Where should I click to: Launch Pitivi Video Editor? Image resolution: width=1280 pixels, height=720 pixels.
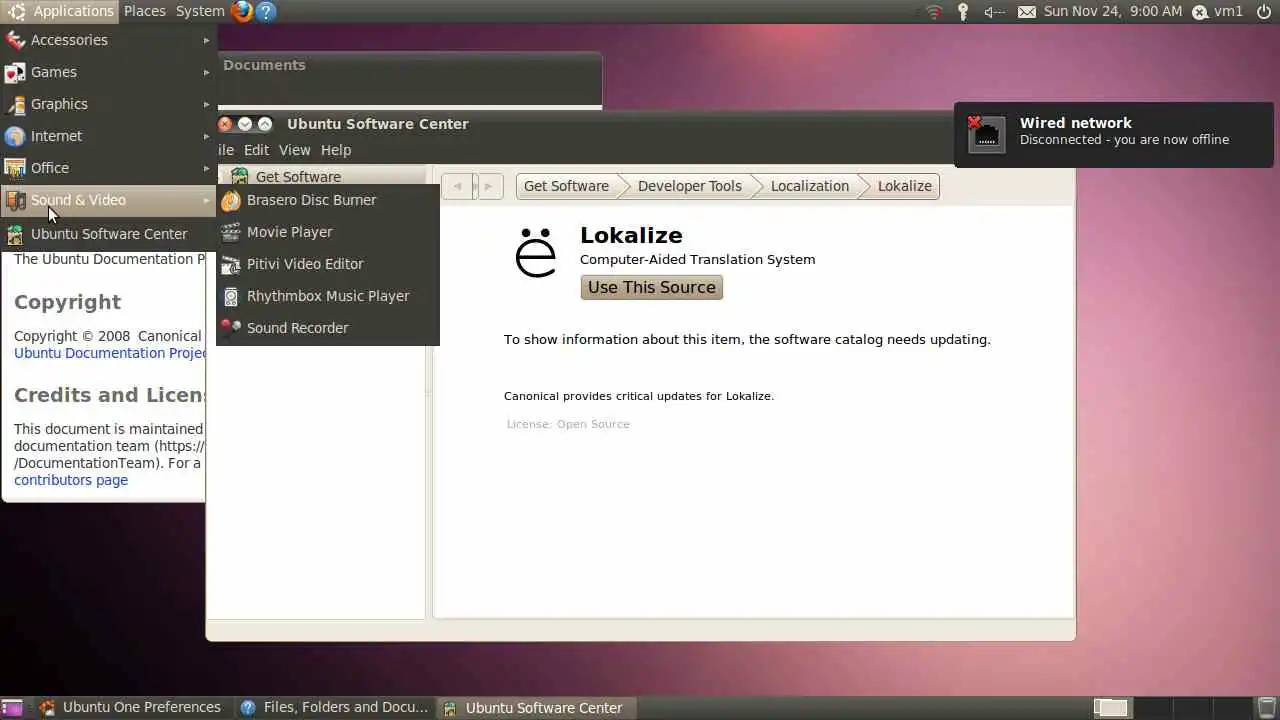click(328, 264)
